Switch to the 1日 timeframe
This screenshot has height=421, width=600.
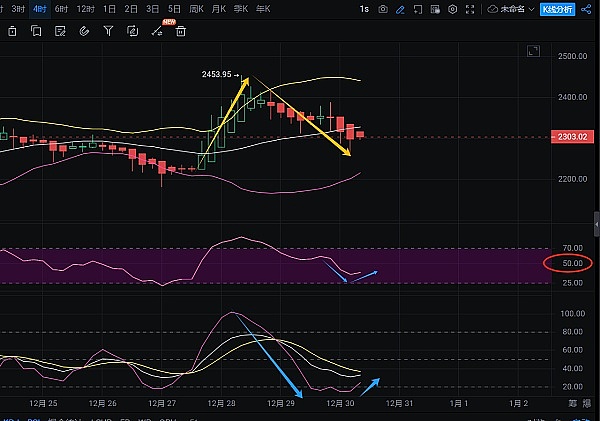[109, 9]
